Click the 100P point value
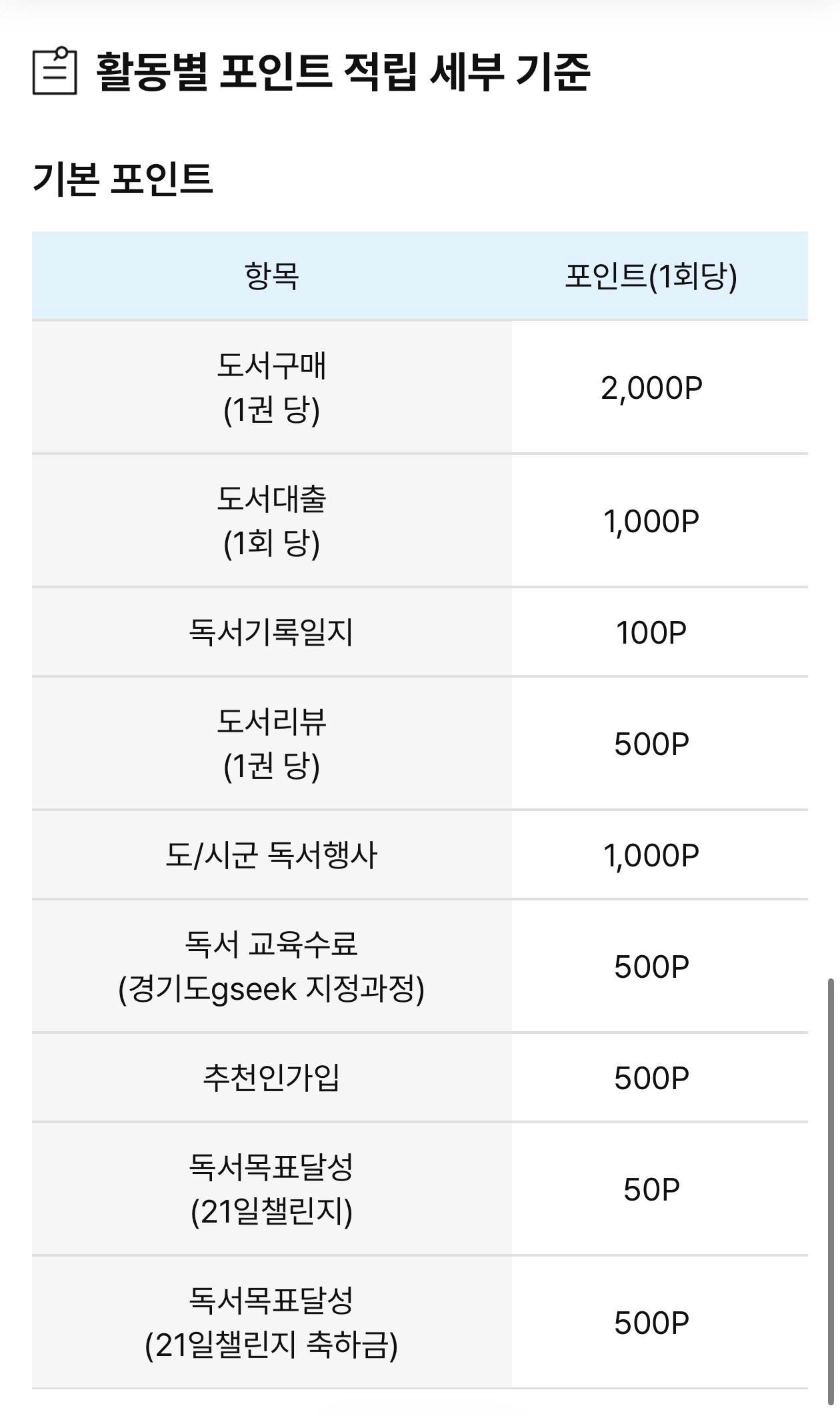840x1414 pixels. (x=651, y=632)
